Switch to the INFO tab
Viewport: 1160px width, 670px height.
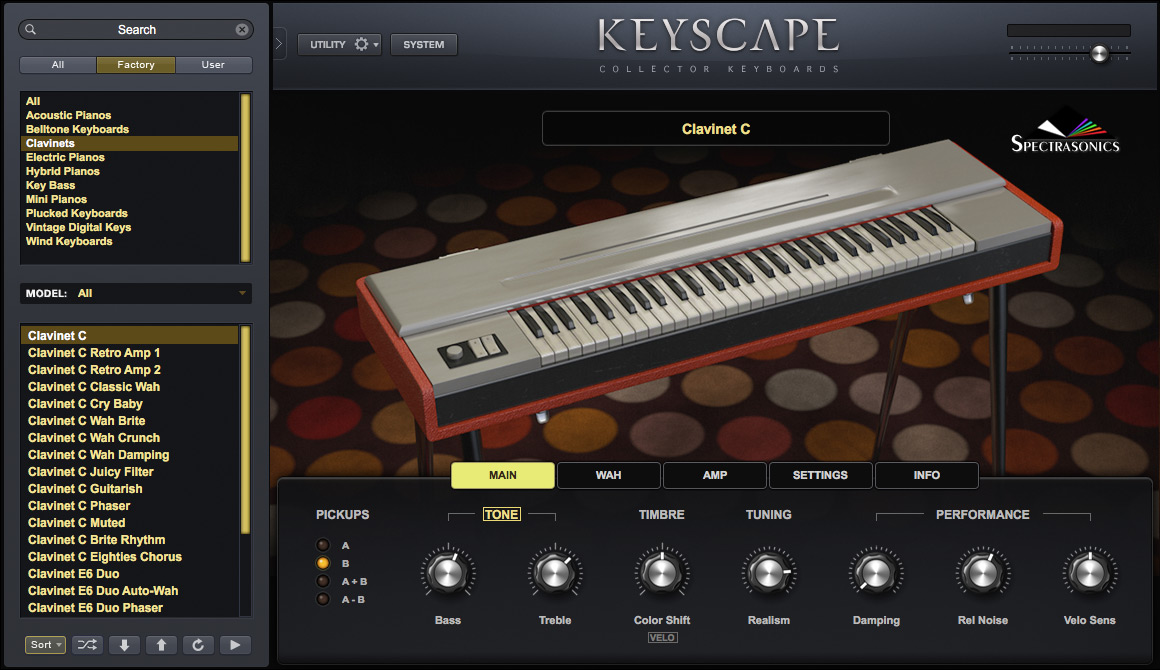(927, 475)
